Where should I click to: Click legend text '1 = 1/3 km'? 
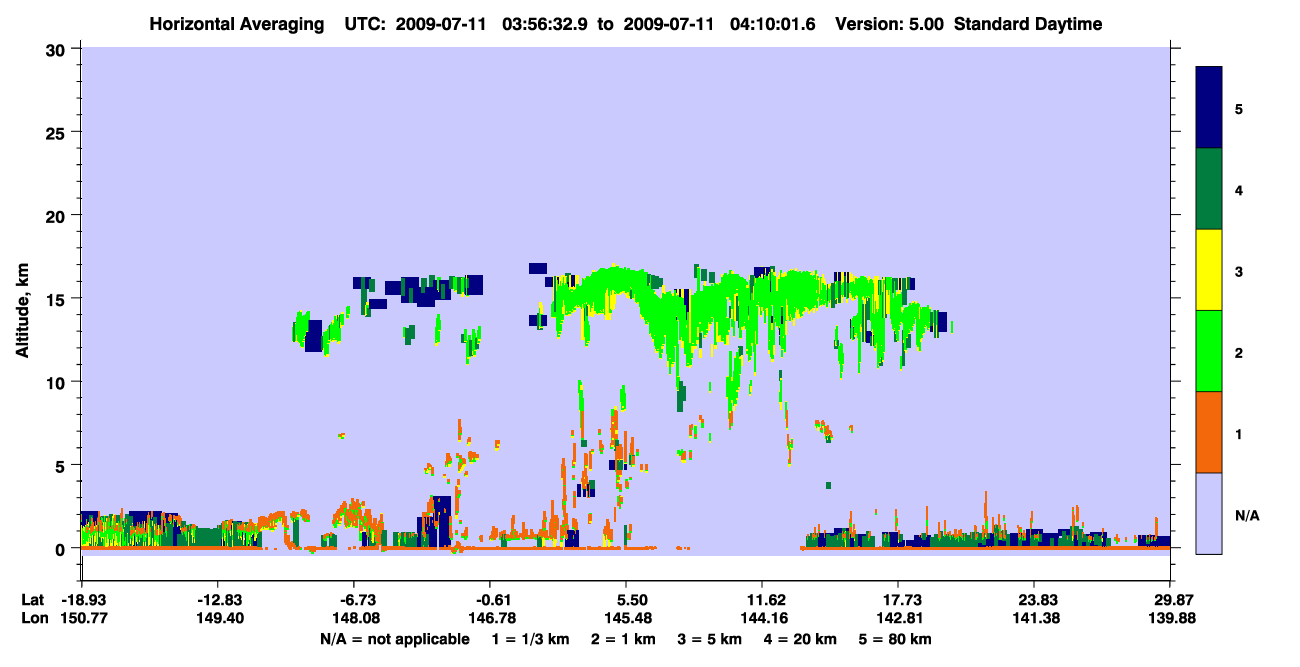[x=531, y=639]
